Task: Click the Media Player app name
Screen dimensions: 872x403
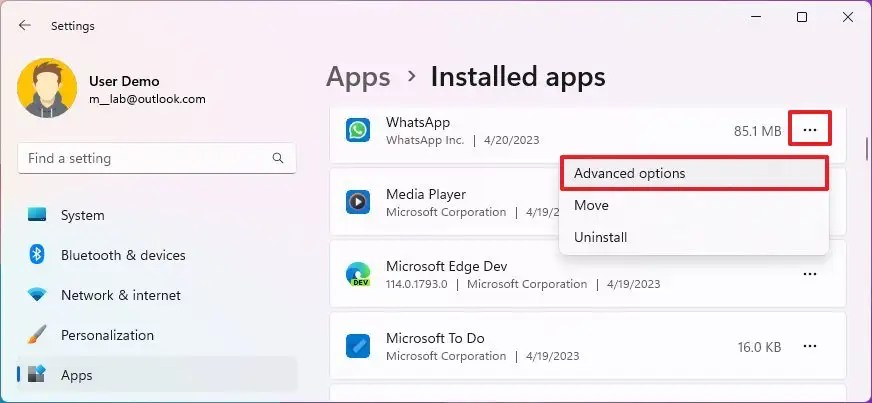Action: pyautogui.click(x=426, y=195)
